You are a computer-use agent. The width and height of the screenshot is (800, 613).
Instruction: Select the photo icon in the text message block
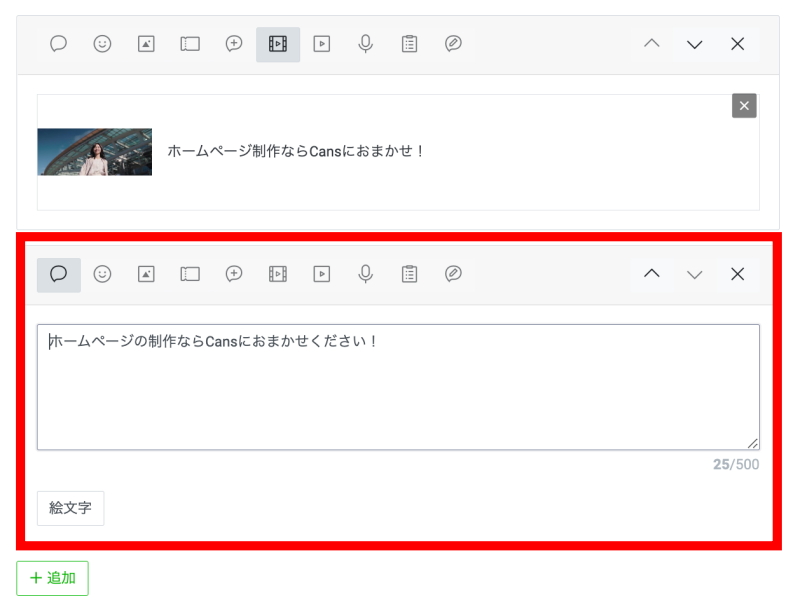coord(146,274)
